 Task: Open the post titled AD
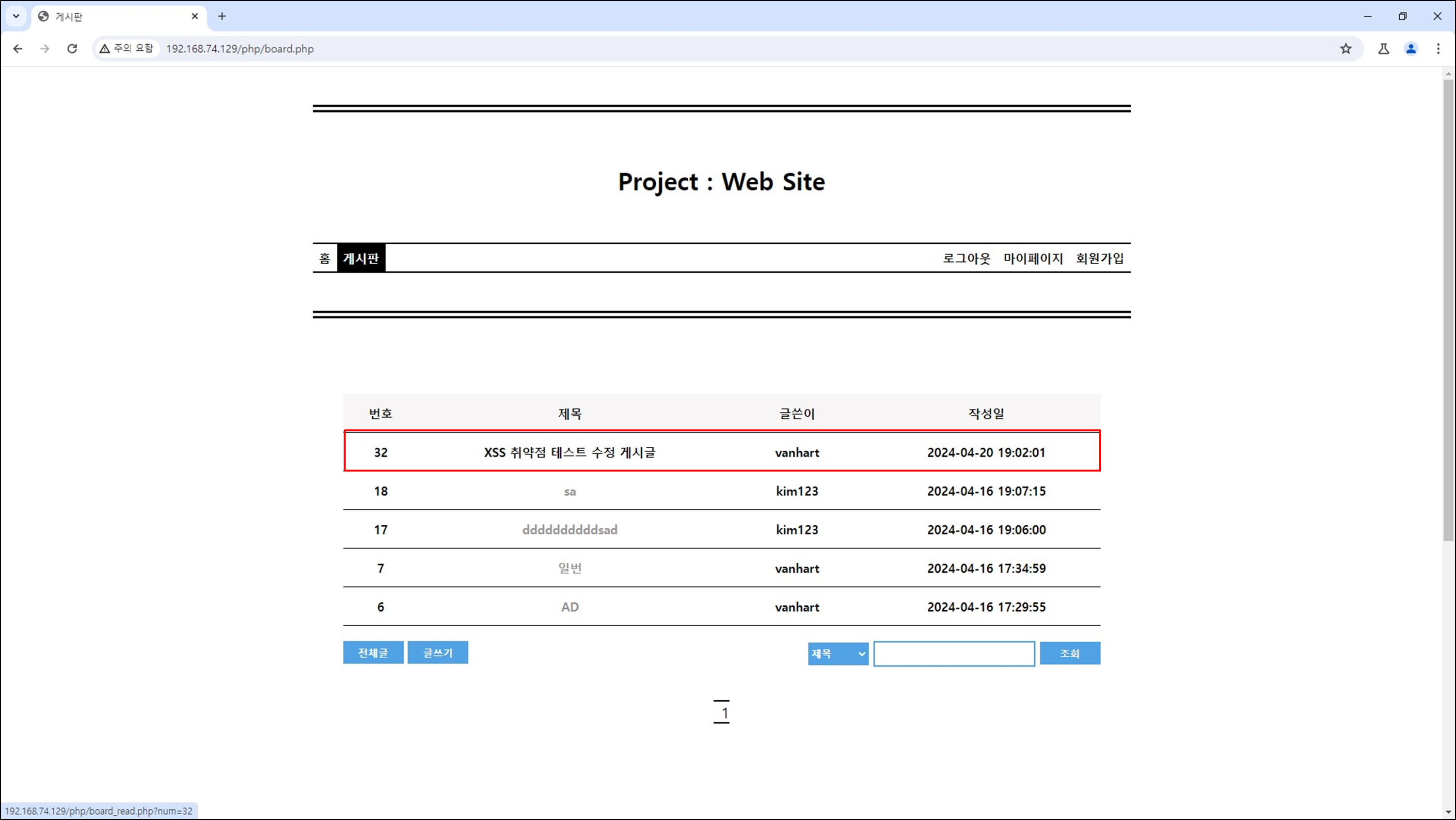click(570, 607)
